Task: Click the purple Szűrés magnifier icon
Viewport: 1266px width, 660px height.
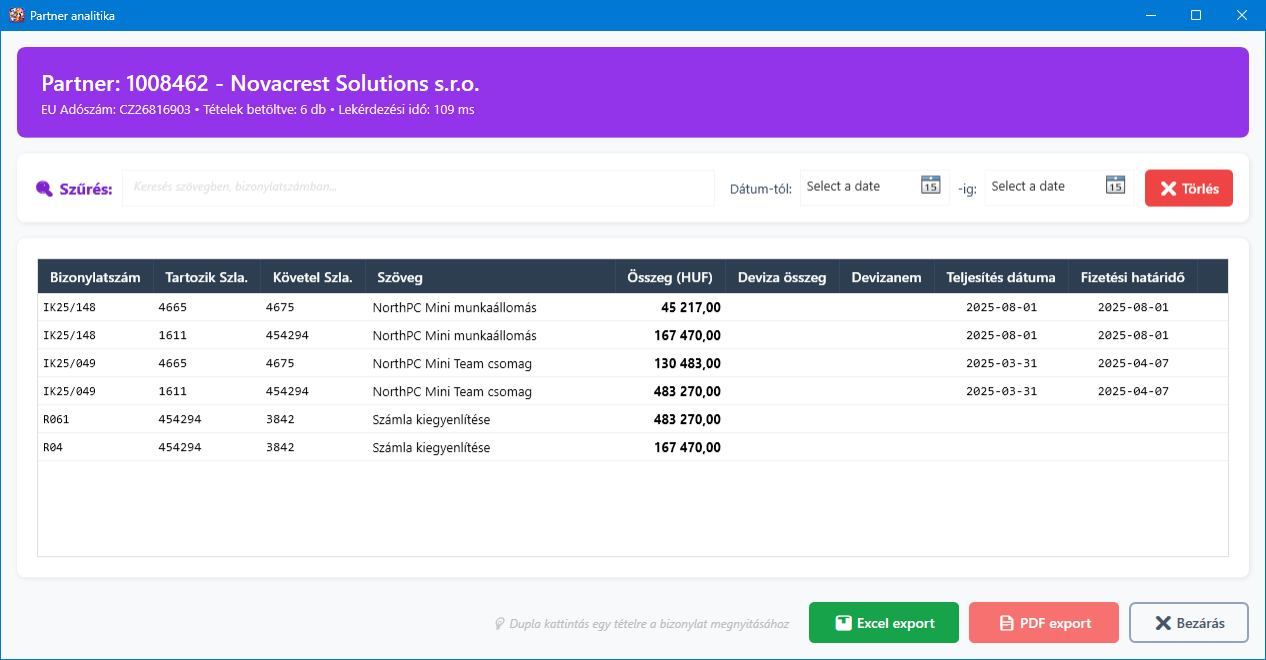Action: (x=44, y=189)
